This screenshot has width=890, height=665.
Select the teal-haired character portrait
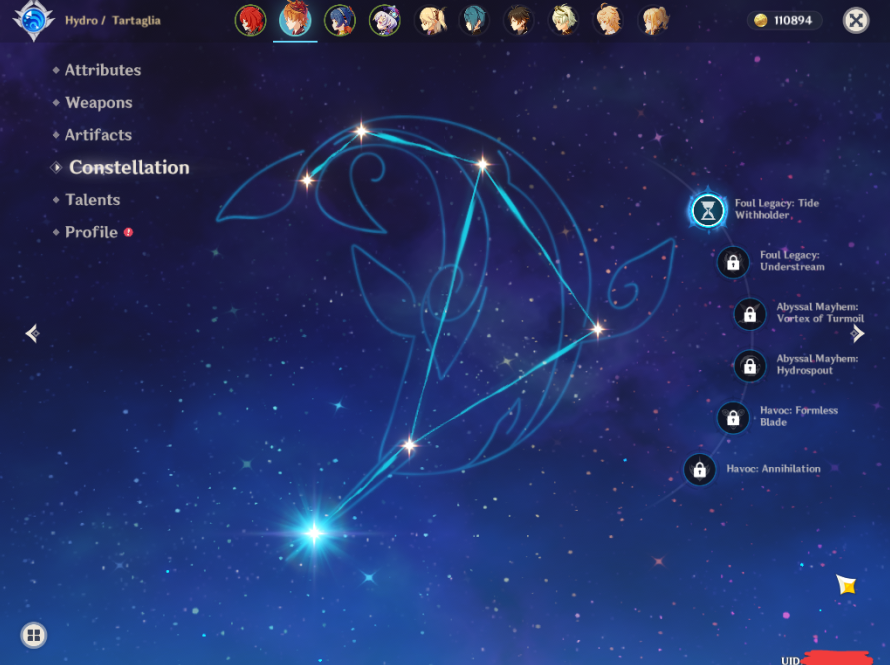[475, 20]
